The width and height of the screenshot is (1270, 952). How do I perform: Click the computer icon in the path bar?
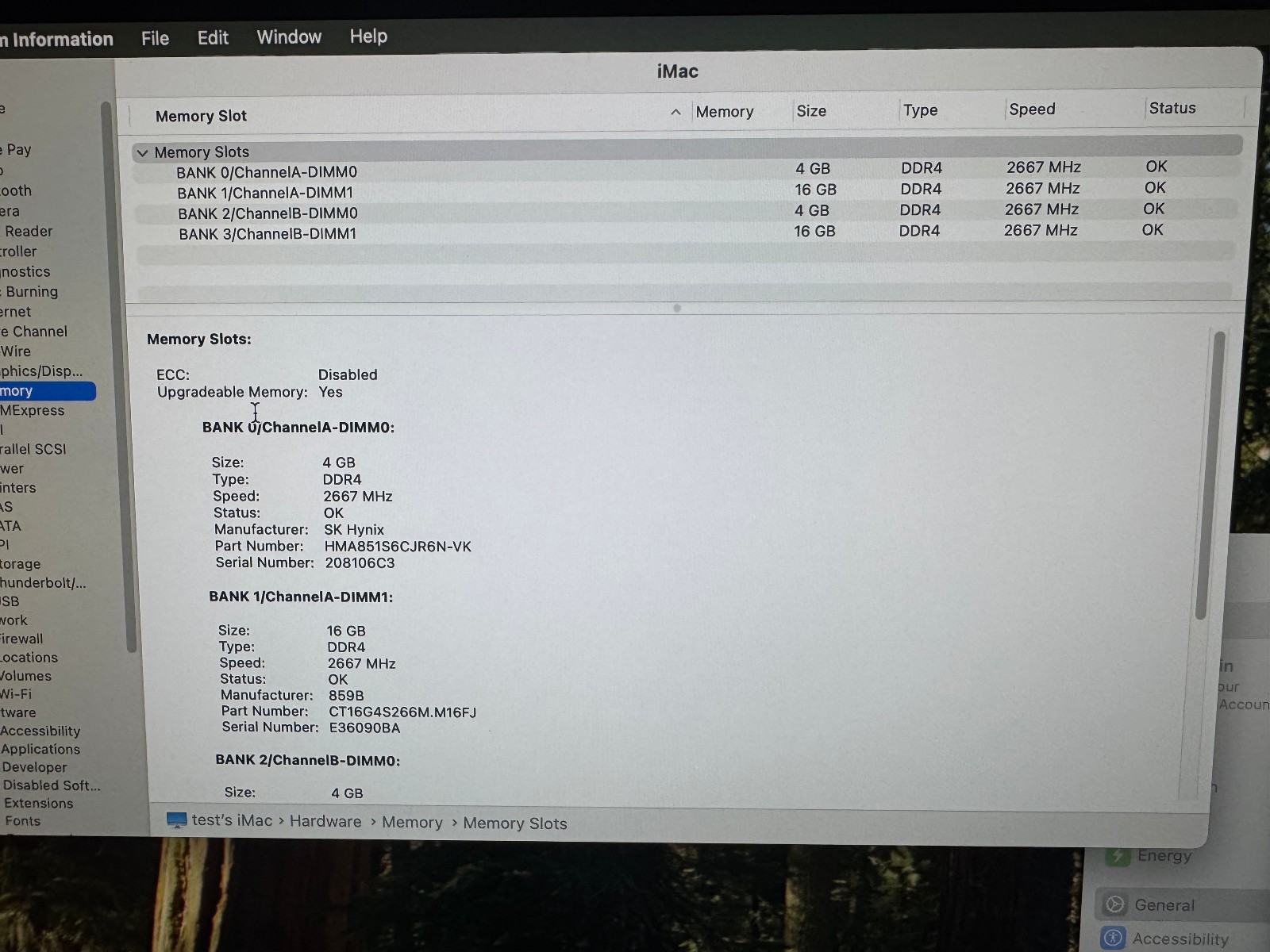pyautogui.click(x=176, y=820)
